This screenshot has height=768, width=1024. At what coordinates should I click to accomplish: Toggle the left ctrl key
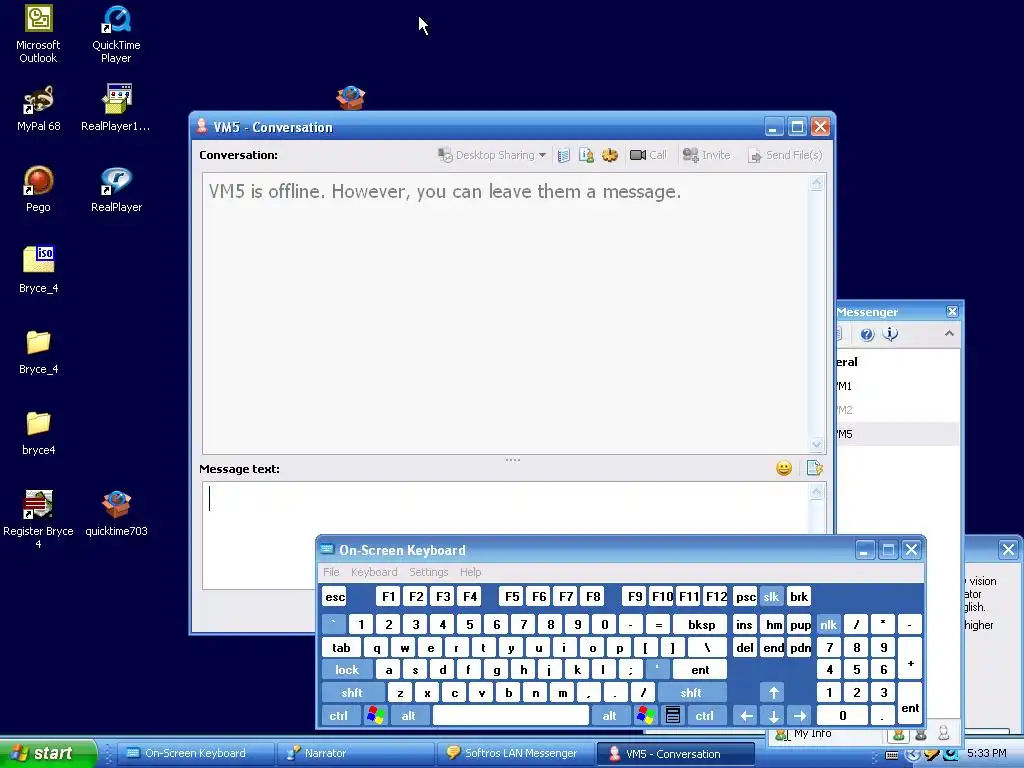(x=338, y=716)
